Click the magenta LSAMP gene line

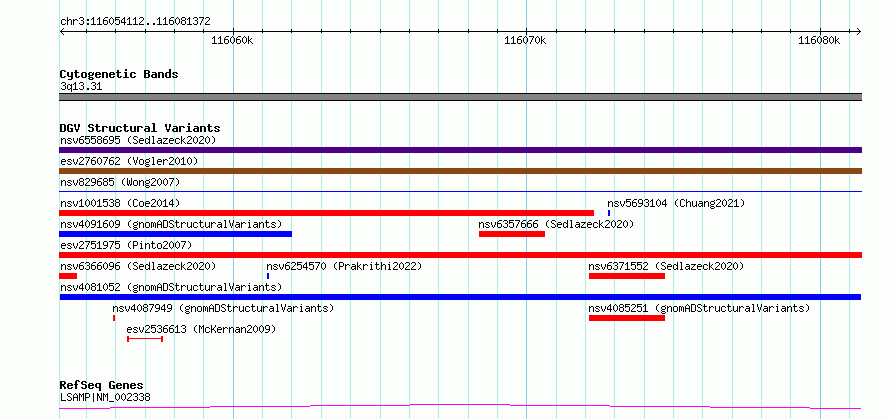[460, 407]
